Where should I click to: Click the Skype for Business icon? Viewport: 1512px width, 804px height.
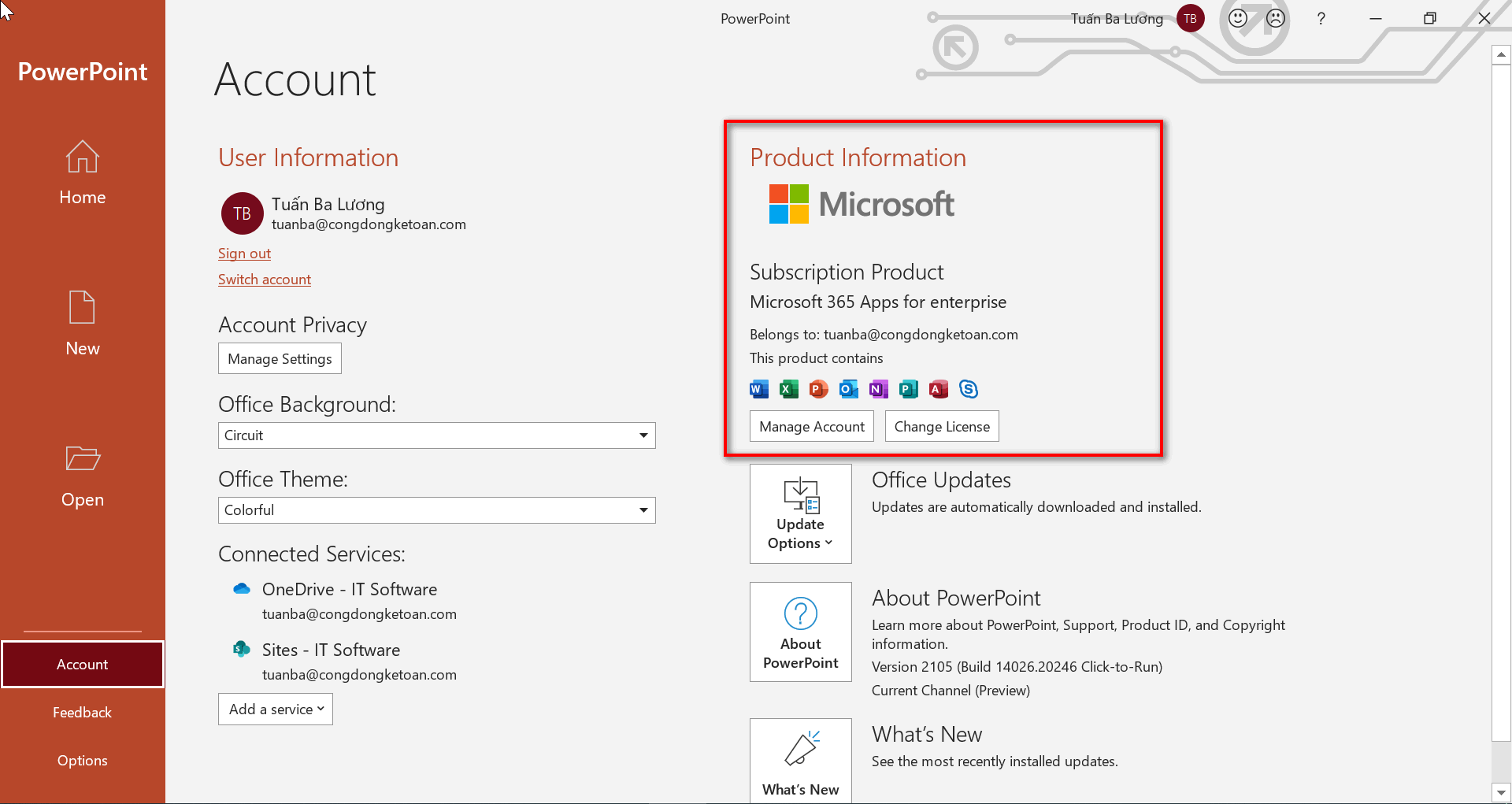pos(969,389)
